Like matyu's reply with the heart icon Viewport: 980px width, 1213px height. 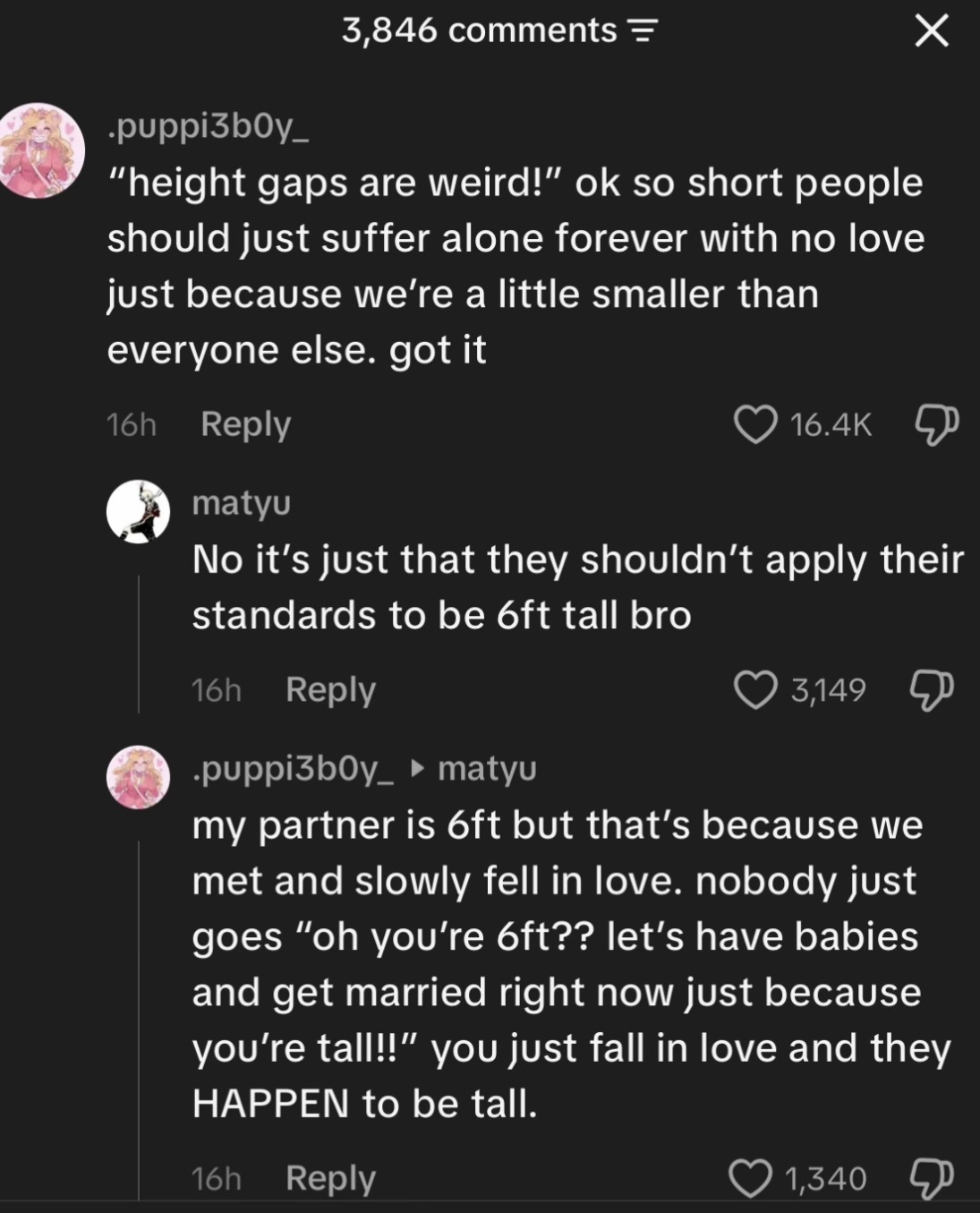click(755, 690)
